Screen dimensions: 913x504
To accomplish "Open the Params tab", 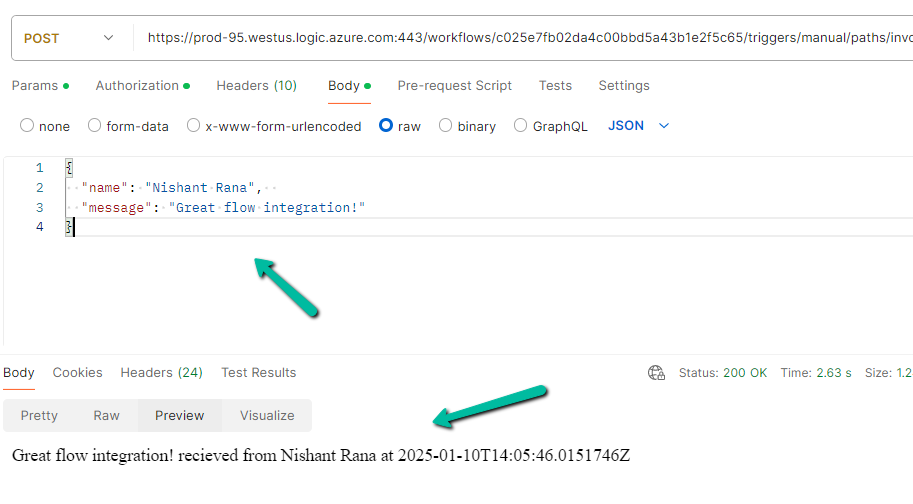I will pos(40,86).
